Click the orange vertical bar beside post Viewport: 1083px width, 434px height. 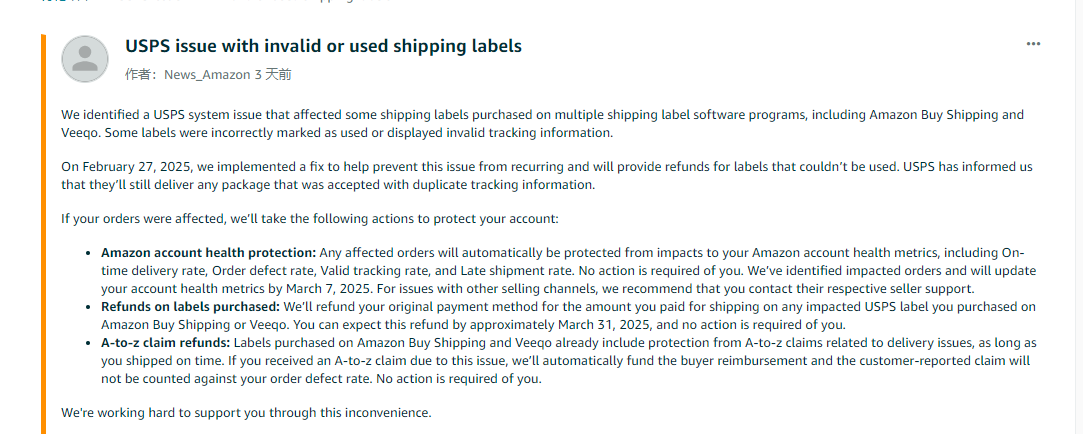tap(43, 234)
